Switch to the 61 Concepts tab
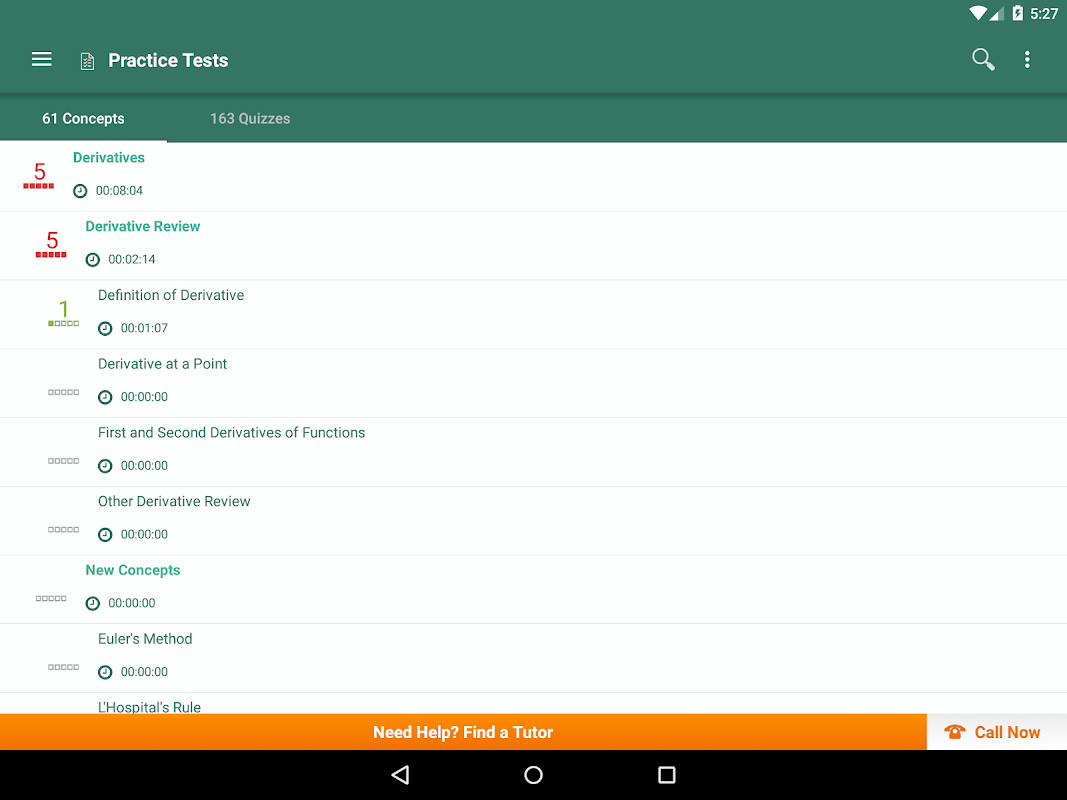Screen dimensions: 1067x800 pyautogui.click(x=83, y=118)
